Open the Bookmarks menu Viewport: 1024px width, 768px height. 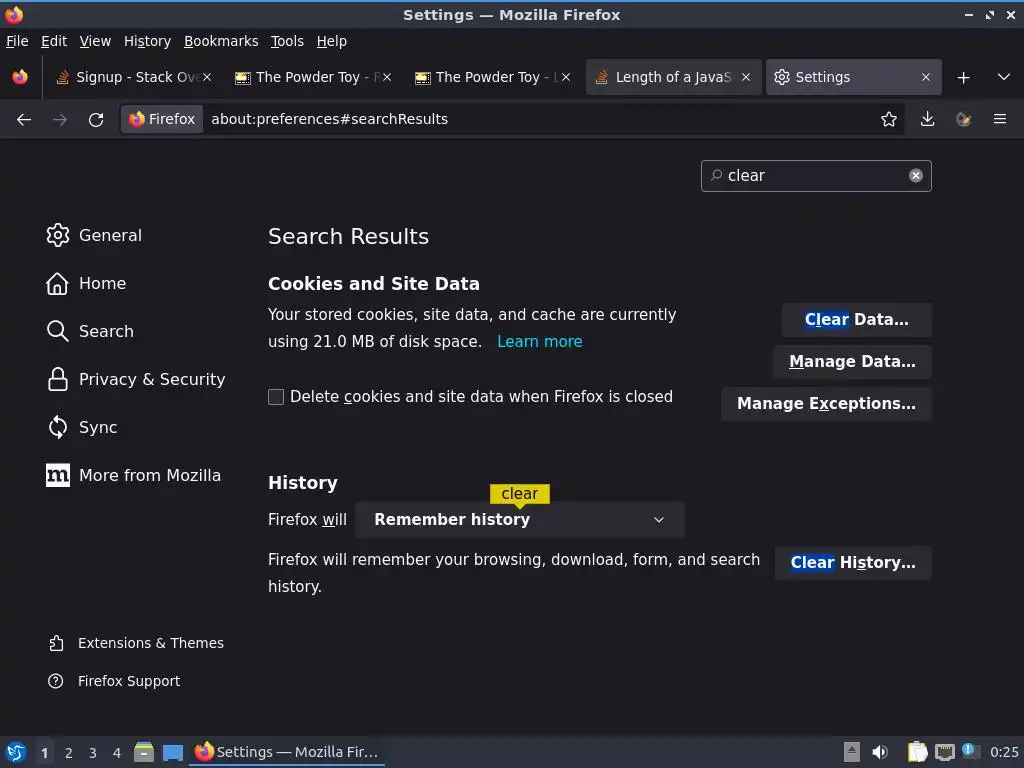[221, 41]
